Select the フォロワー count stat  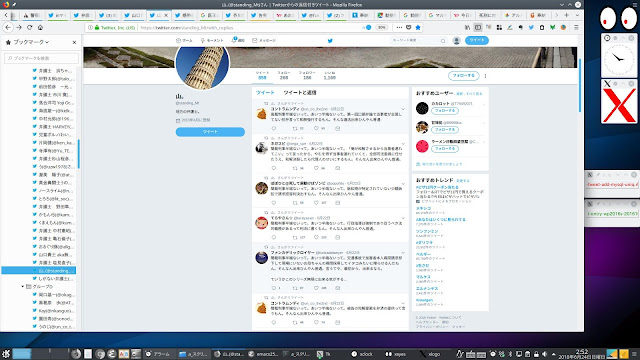[307, 75]
